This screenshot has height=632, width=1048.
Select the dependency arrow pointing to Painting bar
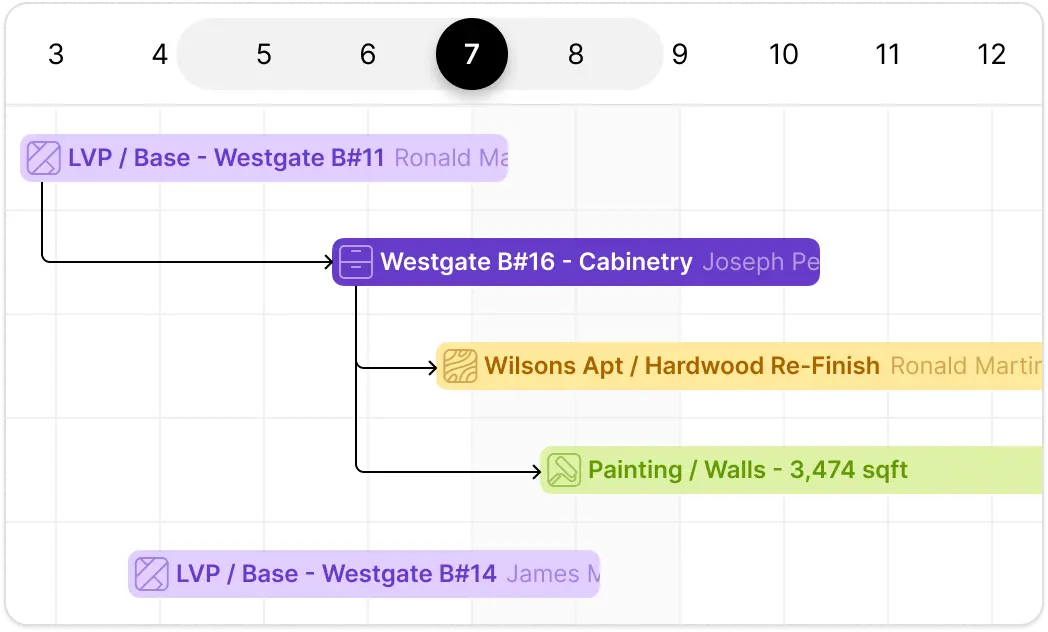pos(448,472)
